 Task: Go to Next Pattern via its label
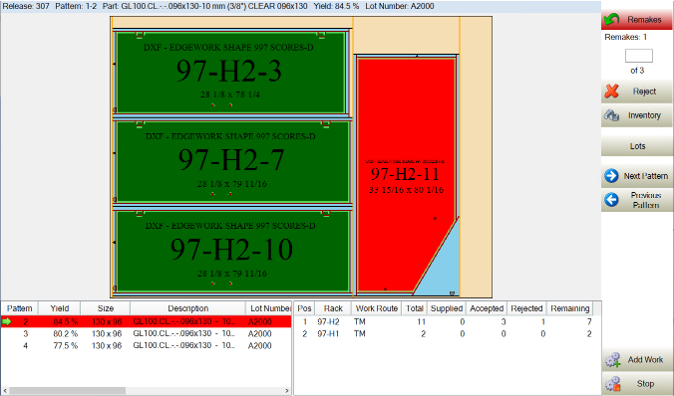tap(646, 176)
